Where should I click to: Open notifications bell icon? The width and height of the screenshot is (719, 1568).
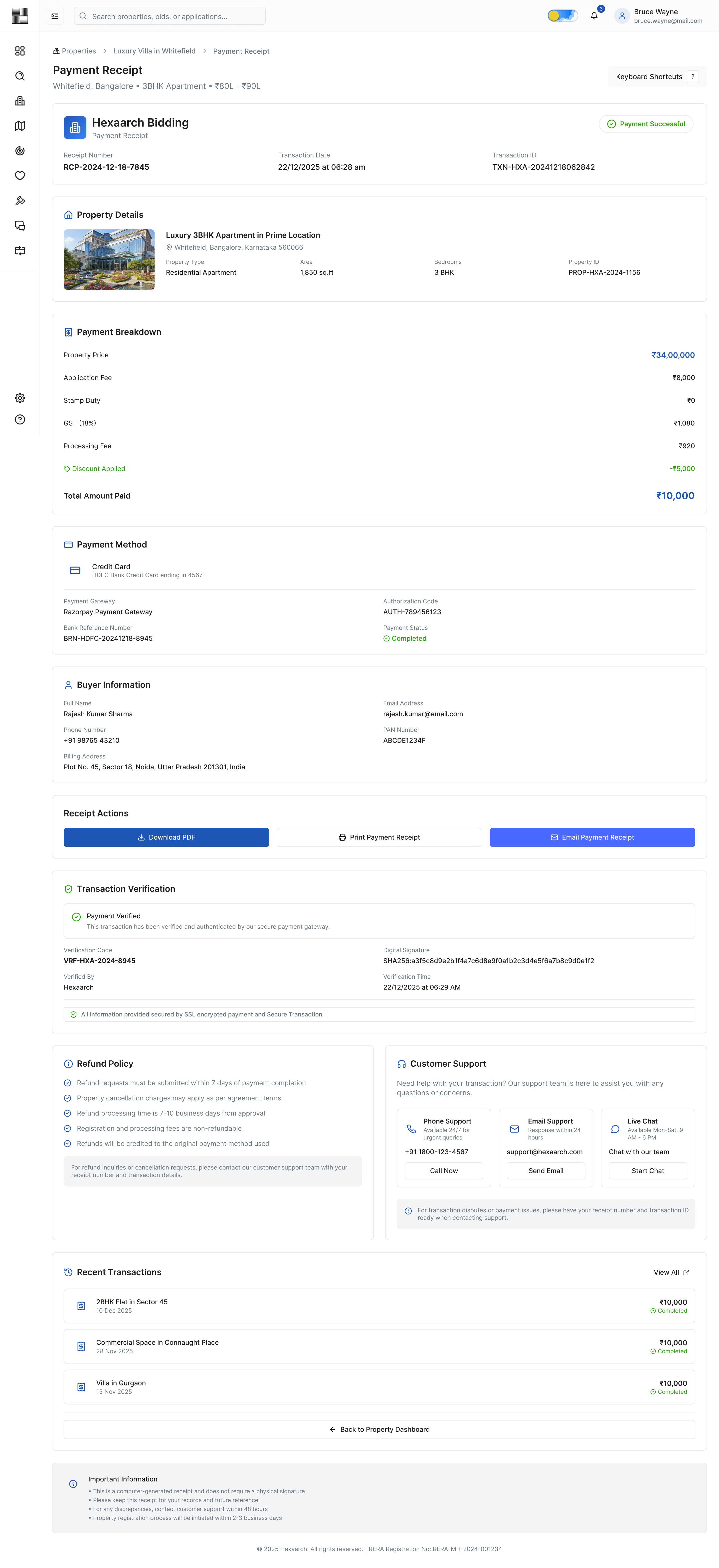[594, 16]
